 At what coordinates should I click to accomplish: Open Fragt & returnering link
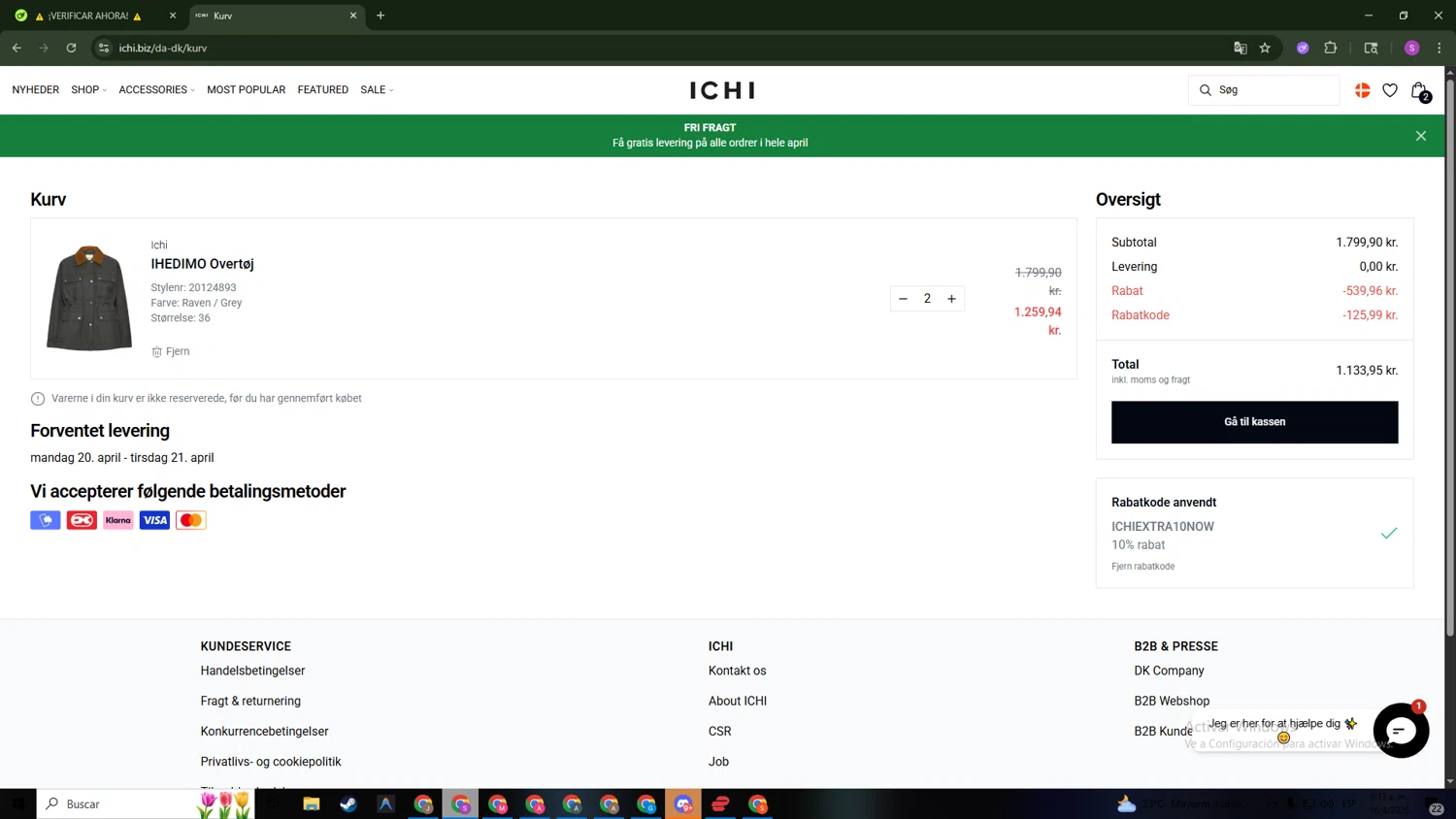pos(250,701)
